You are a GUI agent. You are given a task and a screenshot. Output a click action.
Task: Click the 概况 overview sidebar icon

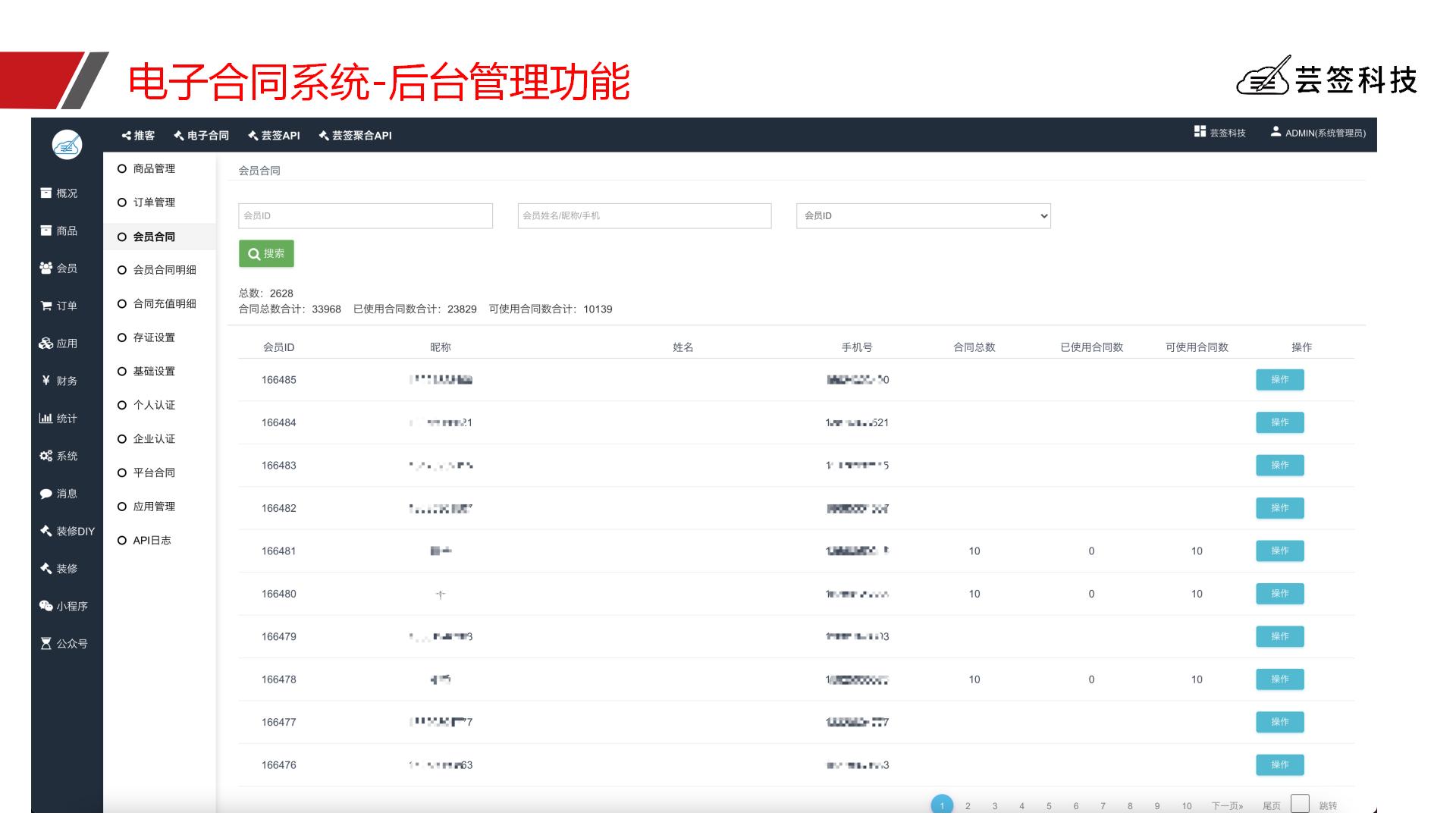tap(46, 193)
